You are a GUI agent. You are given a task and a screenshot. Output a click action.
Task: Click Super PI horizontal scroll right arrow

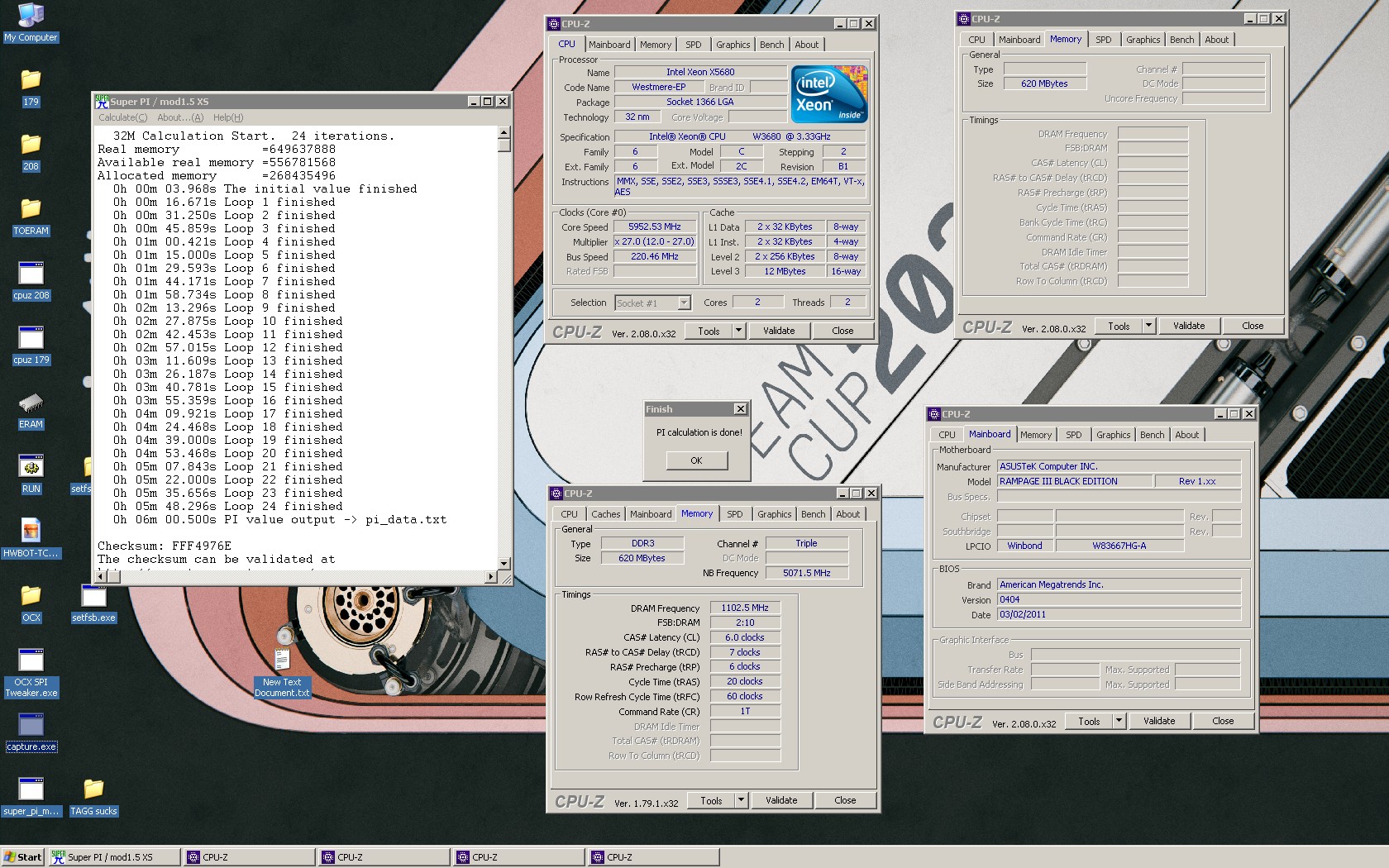(x=491, y=576)
